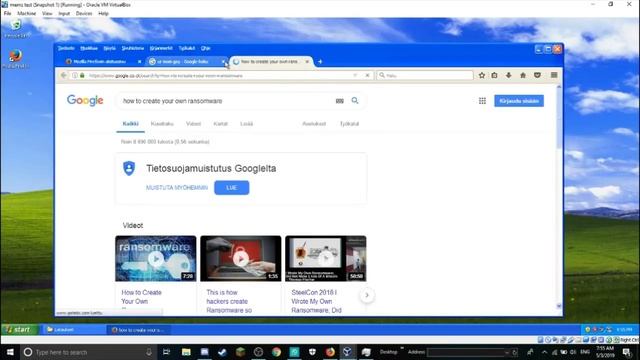Image resolution: width=640 pixels, height=360 pixels.
Task: Click the Pocket icon in toolbar
Action: 537,76
